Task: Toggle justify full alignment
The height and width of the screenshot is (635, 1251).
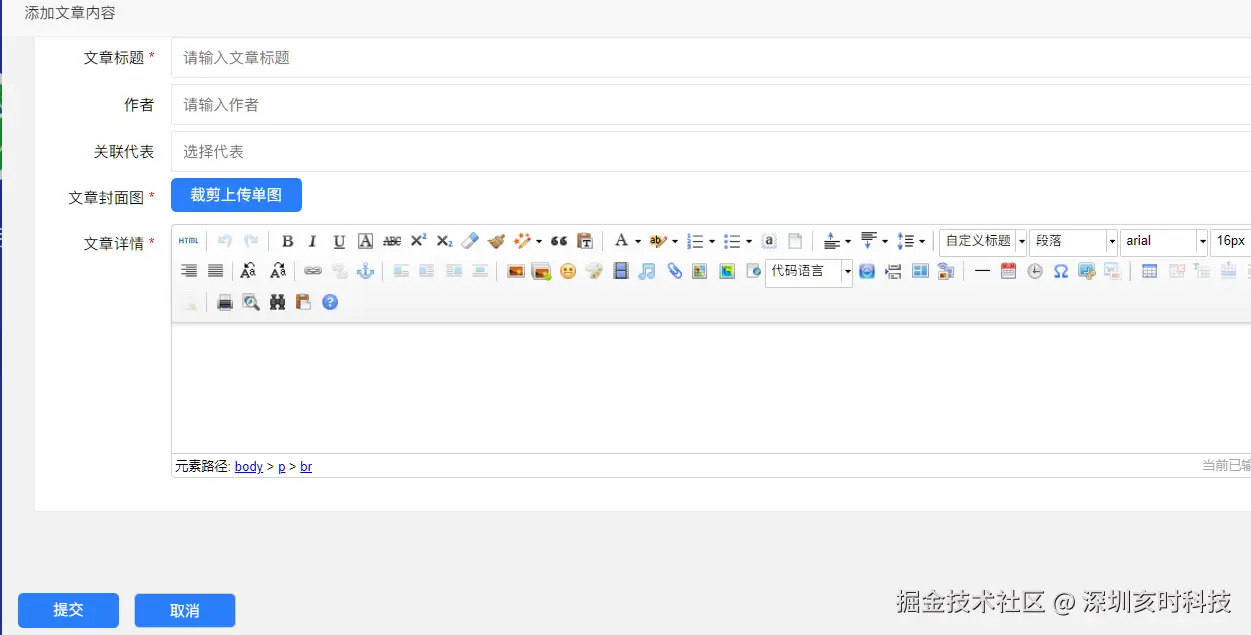Action: (x=215, y=271)
